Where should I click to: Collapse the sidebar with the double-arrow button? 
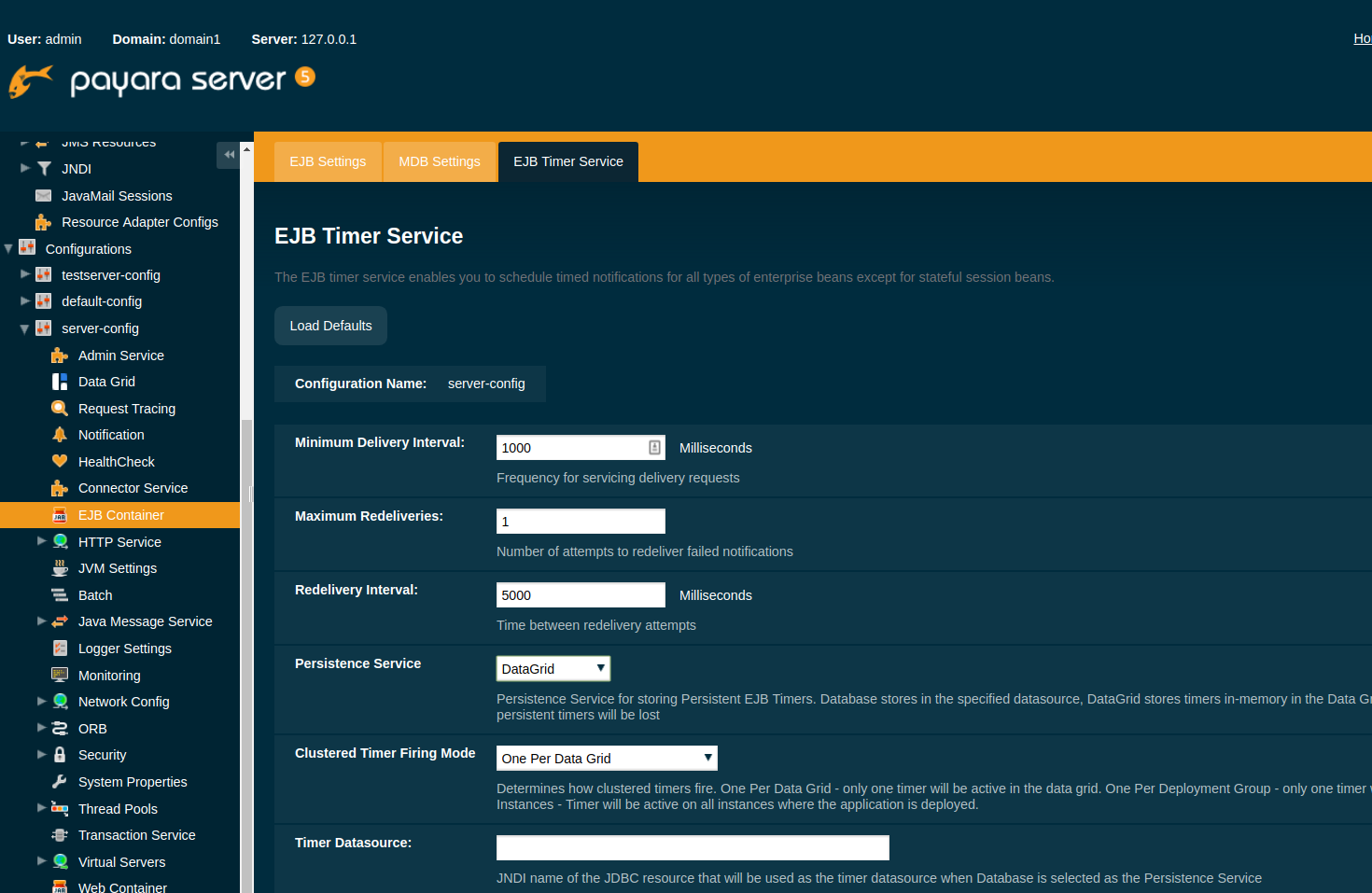tap(229, 155)
